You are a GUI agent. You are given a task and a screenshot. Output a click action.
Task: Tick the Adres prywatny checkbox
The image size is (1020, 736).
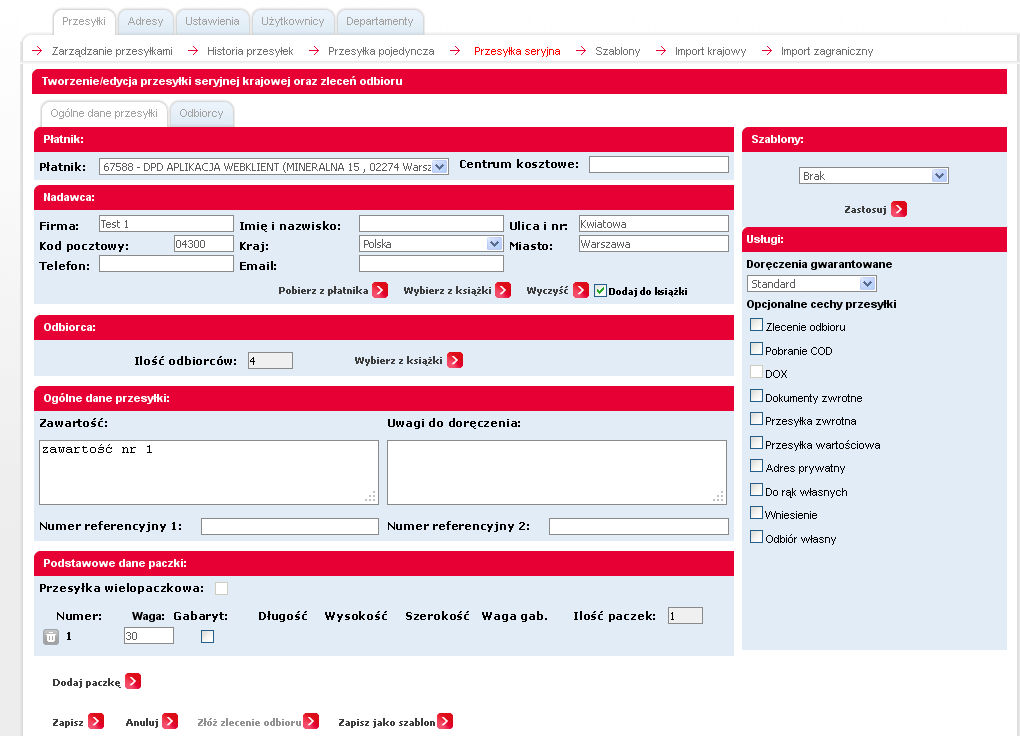[x=756, y=466]
